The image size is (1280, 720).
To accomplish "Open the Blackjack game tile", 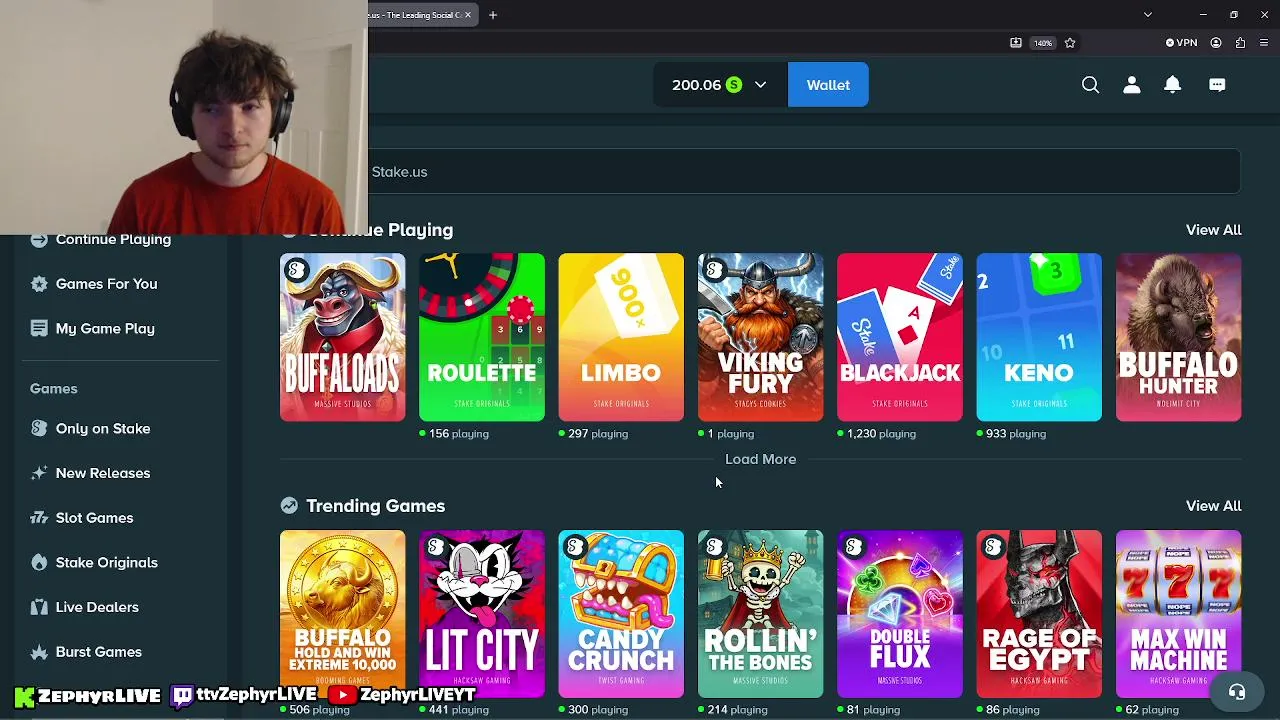I will click(x=900, y=337).
